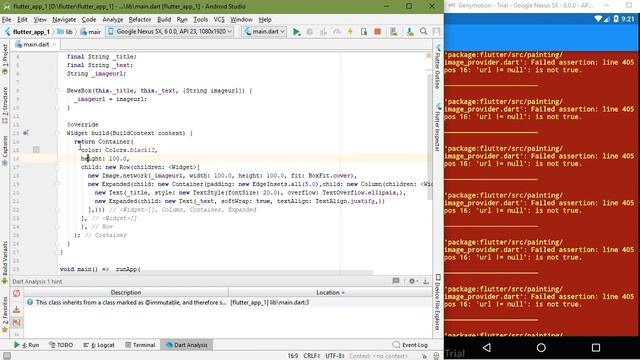Image resolution: width=640 pixels, height=360 pixels.
Task: Select the immutable class hint row
Action: point(228,302)
